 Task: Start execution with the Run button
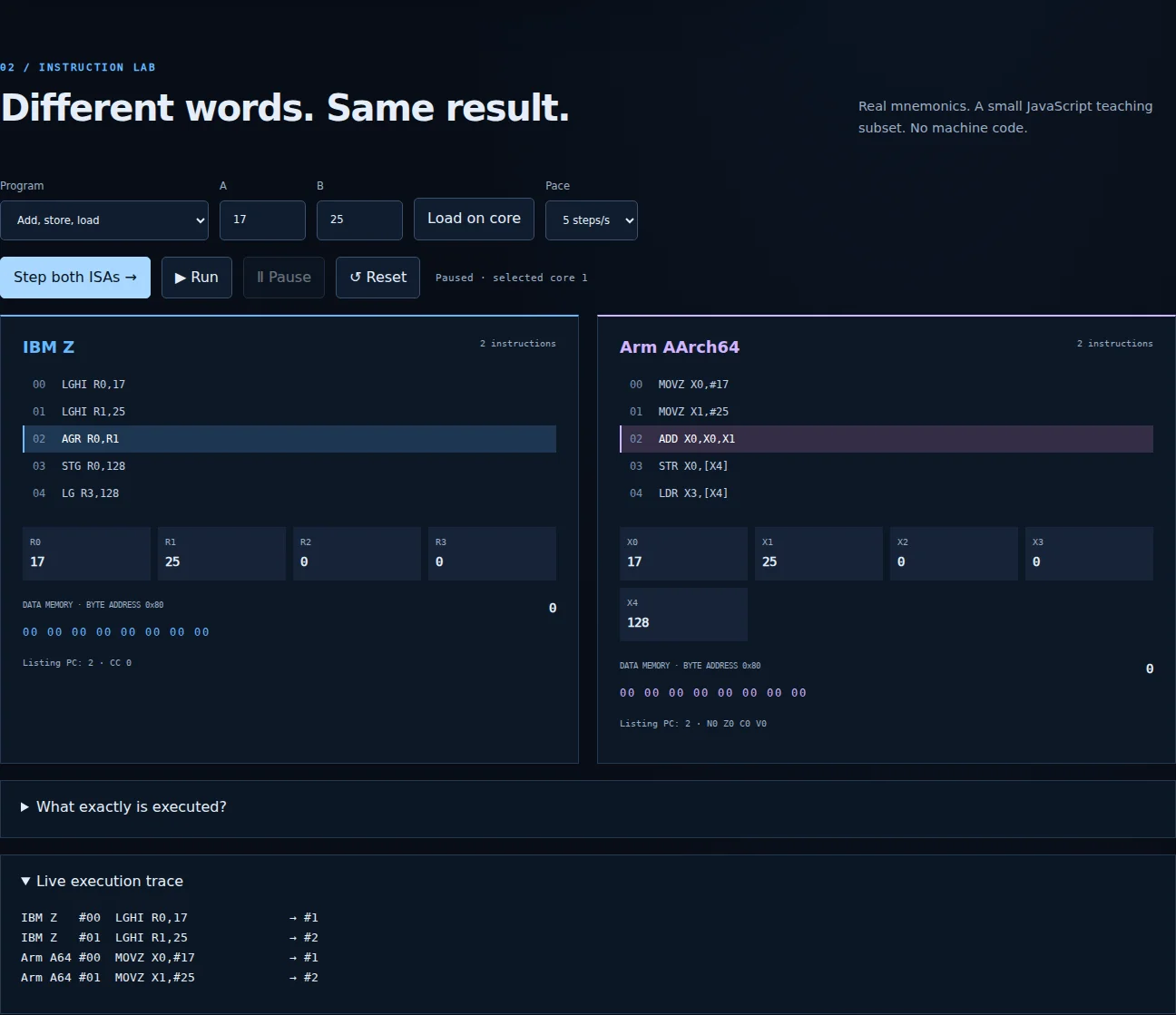pos(197,278)
